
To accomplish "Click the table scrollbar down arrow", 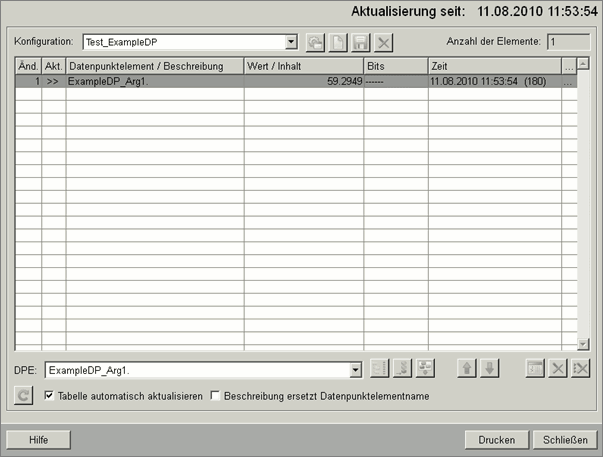I will (583, 344).
